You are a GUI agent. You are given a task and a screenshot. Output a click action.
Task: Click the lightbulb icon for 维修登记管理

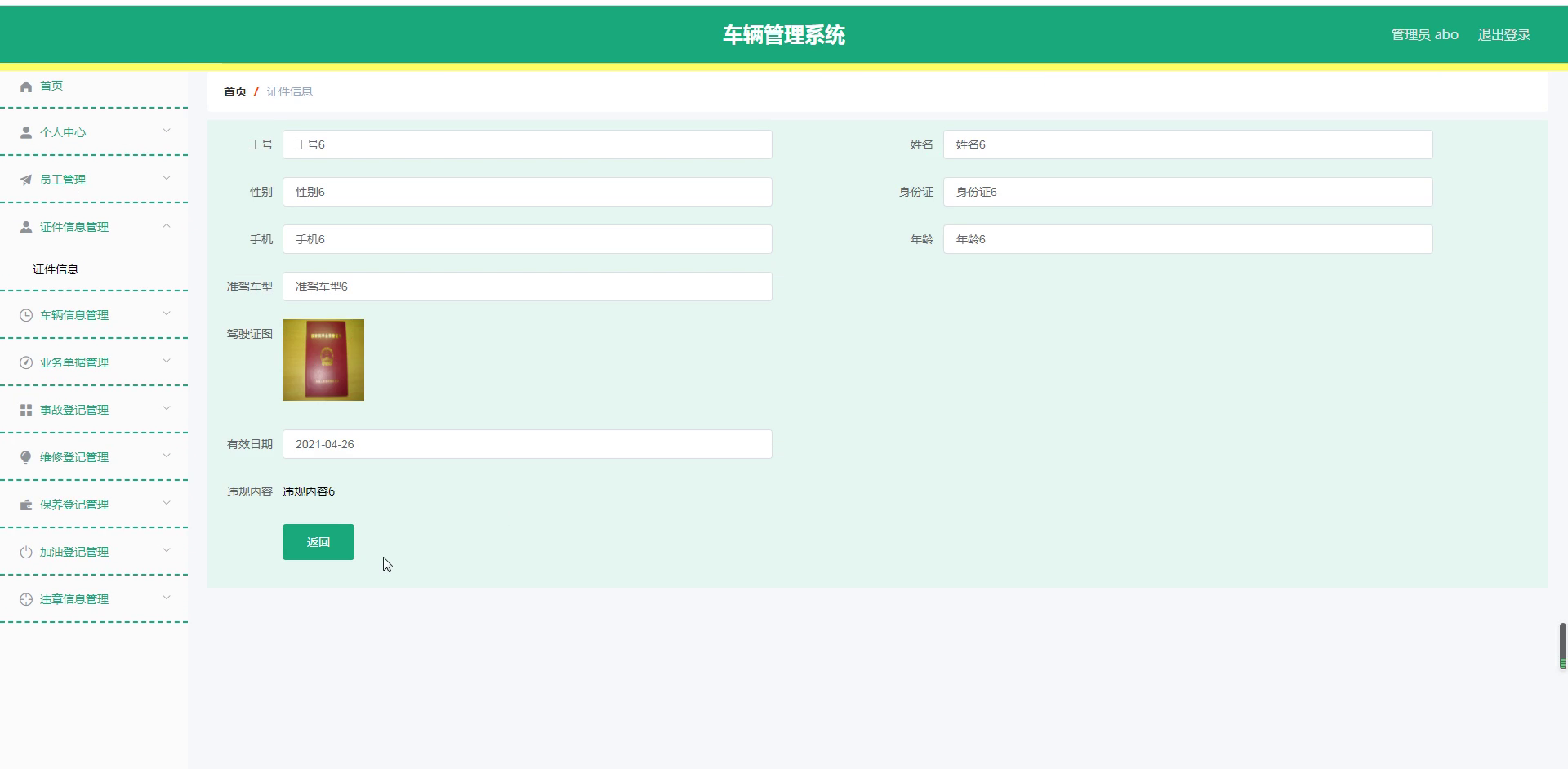point(26,457)
